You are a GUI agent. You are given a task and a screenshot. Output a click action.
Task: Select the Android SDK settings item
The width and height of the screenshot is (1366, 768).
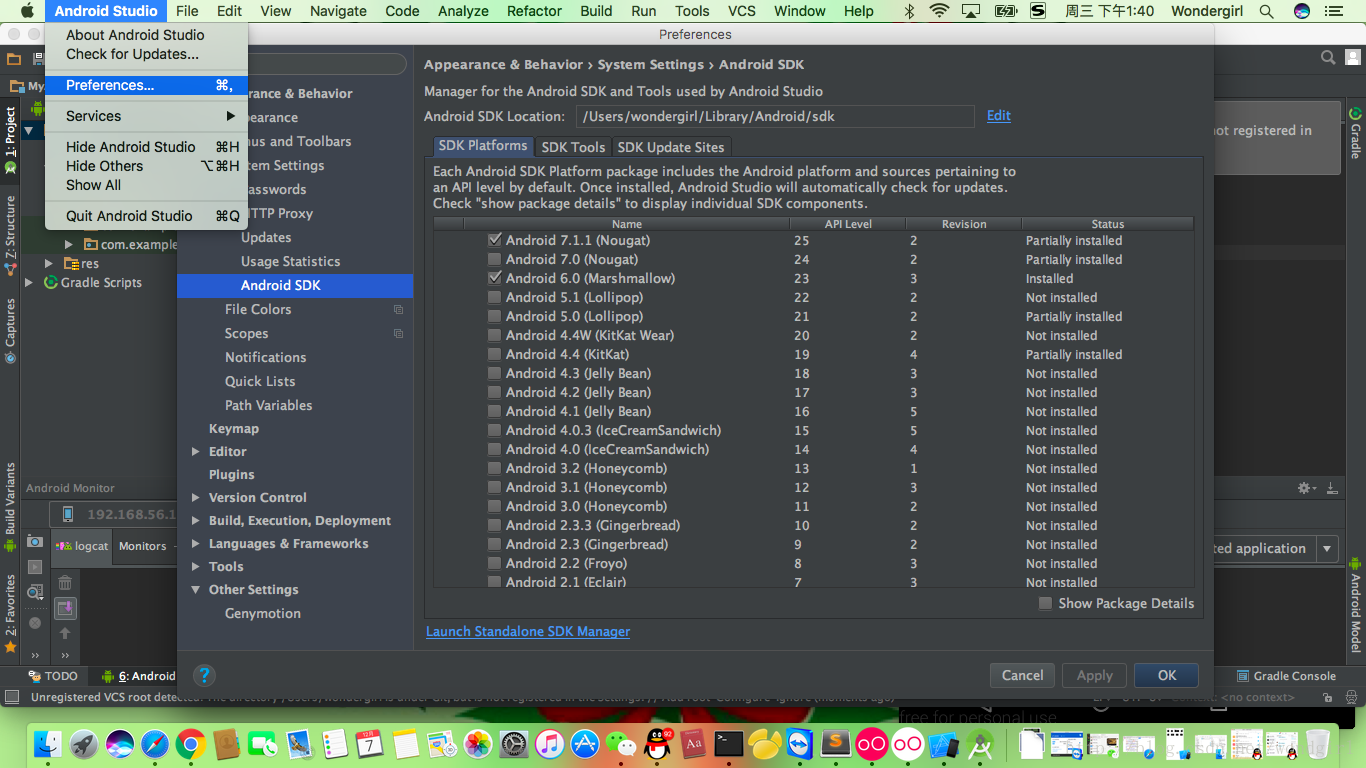[x=295, y=286]
